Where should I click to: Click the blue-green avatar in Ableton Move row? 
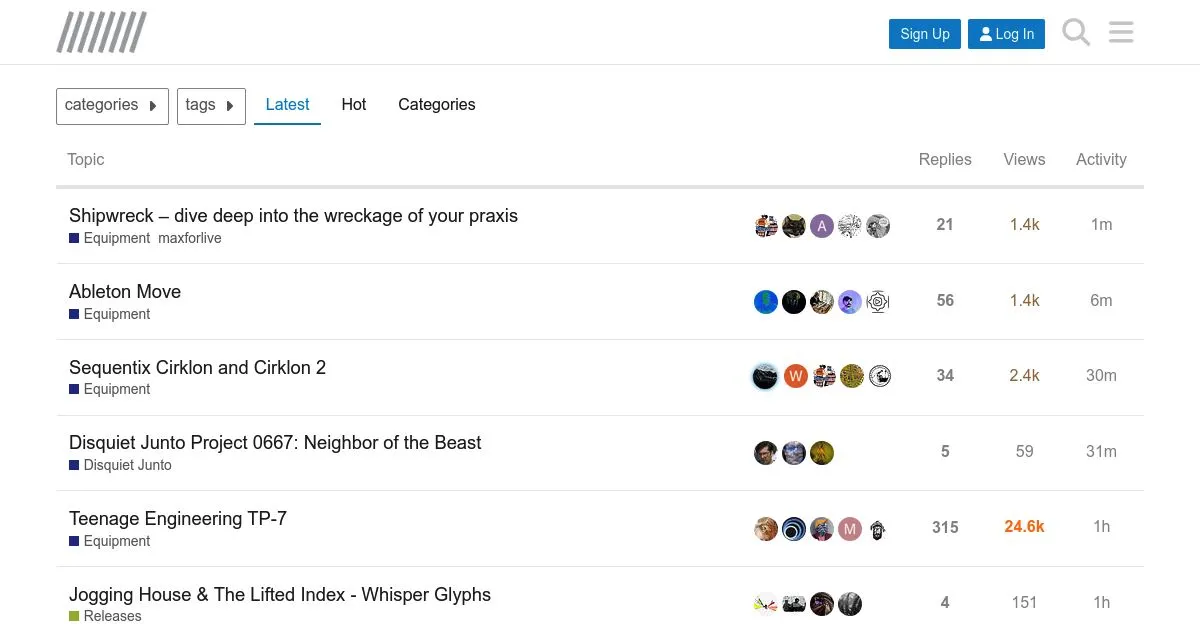pyautogui.click(x=766, y=302)
